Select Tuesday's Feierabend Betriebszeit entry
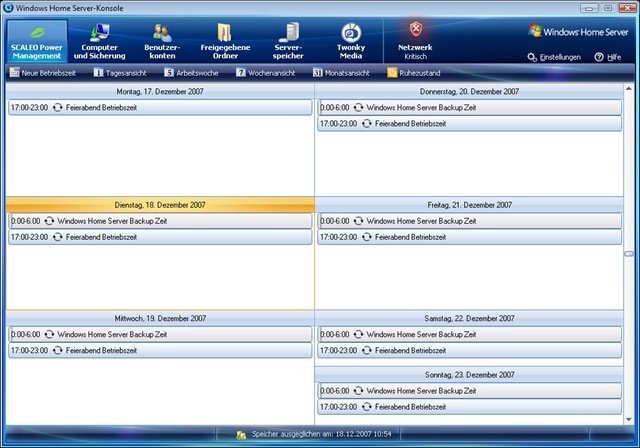Viewport: 640px width, 448px height. [x=160, y=237]
